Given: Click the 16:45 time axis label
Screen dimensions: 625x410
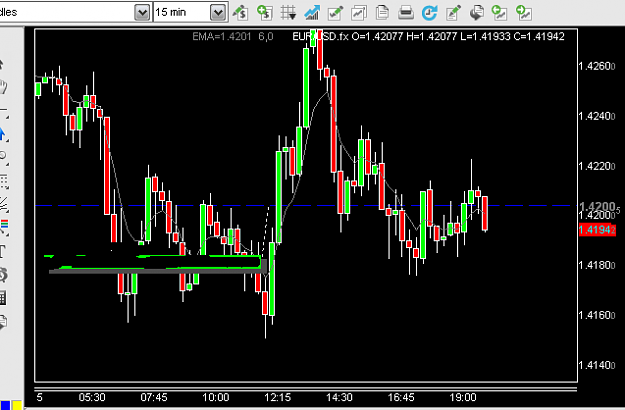Looking at the screenshot, I should pos(401,397).
